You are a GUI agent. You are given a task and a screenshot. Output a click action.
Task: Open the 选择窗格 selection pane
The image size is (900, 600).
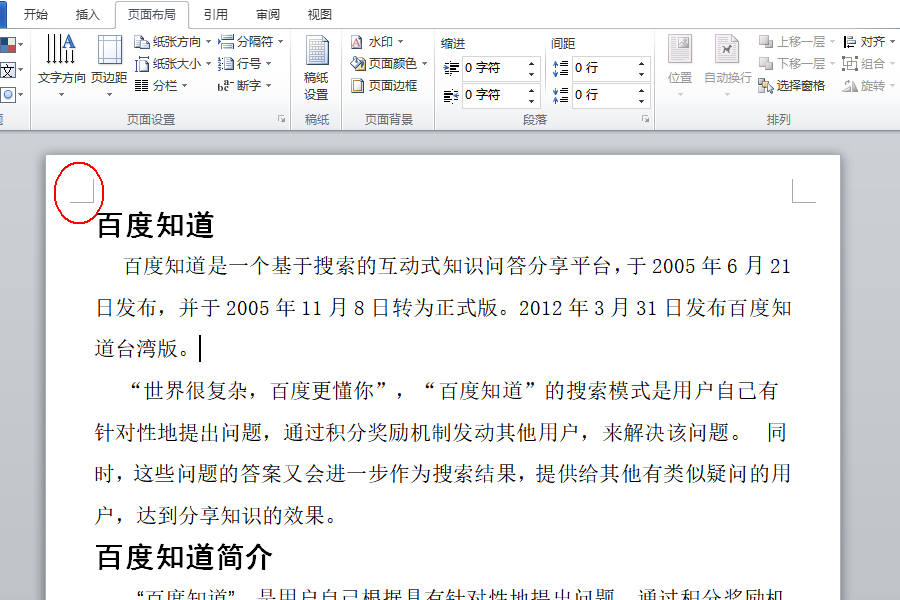point(792,86)
